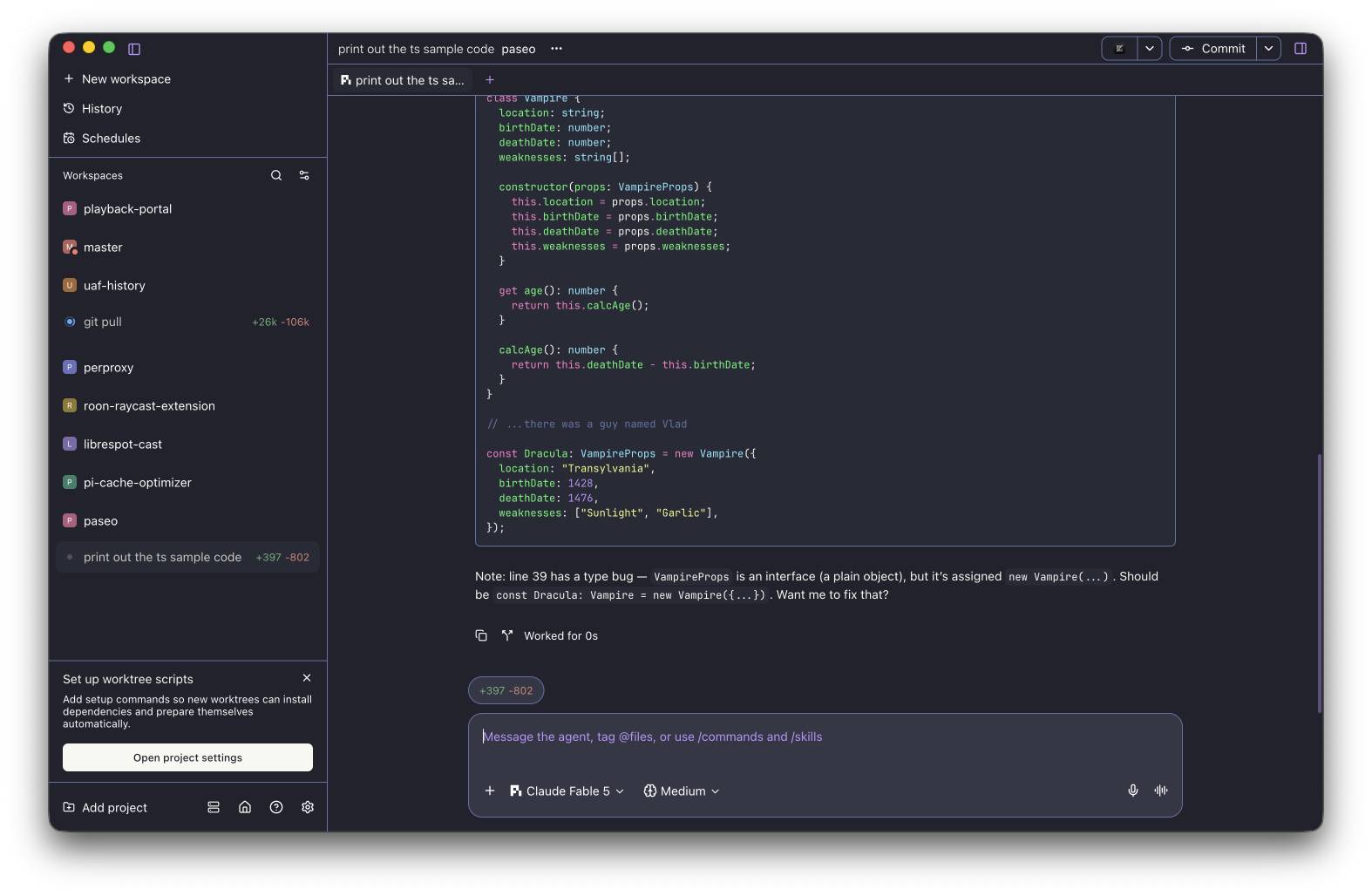Open History in the sidebar
The height and width of the screenshot is (896, 1372).
pos(92,108)
